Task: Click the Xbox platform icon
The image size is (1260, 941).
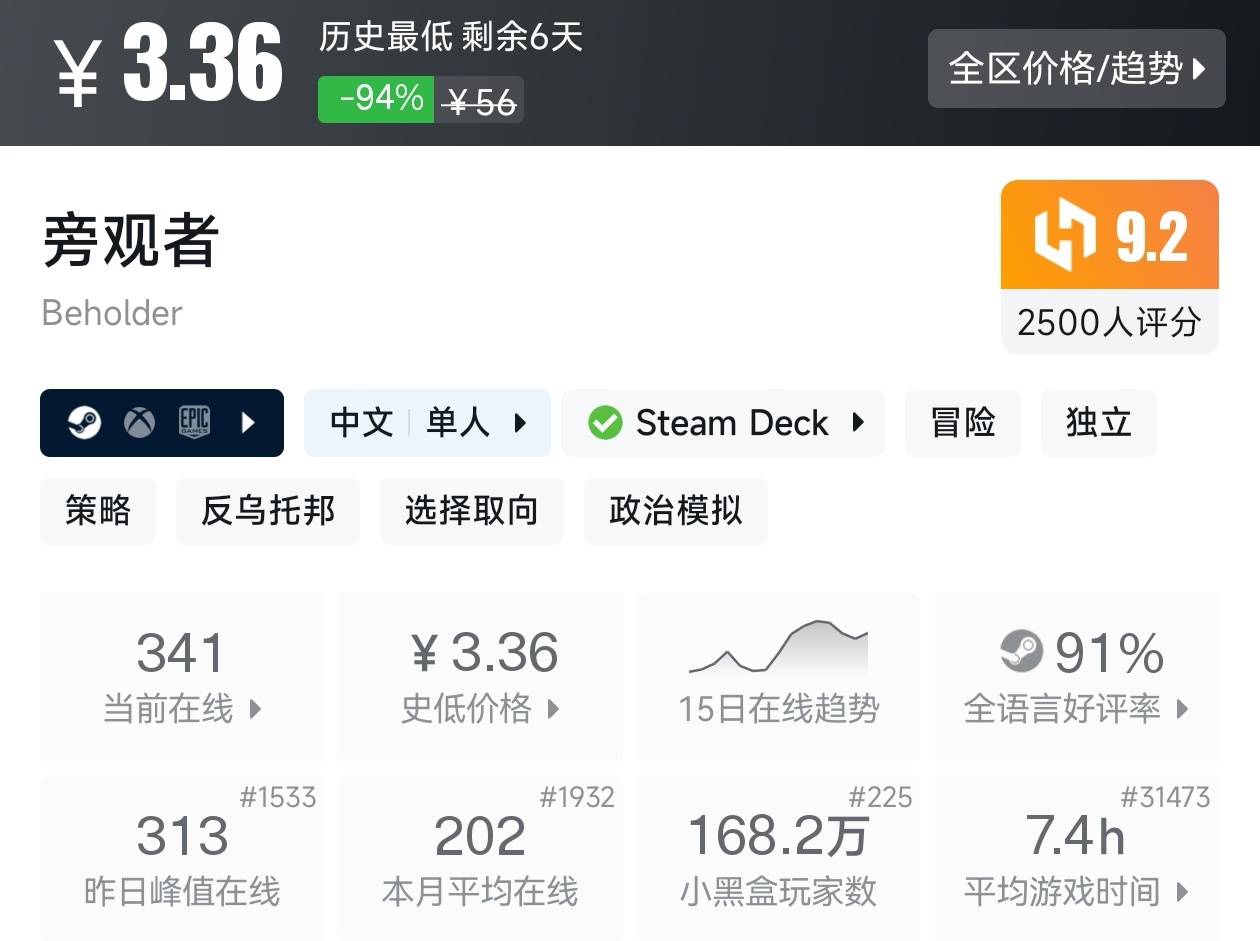Action: (139, 423)
